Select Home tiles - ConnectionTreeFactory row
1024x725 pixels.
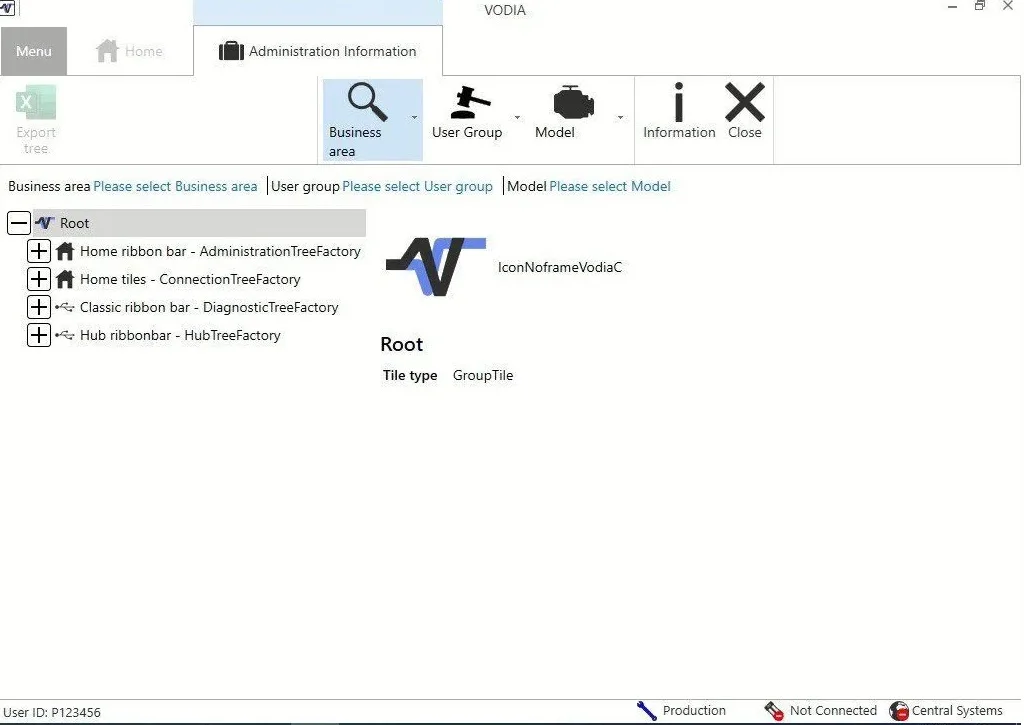(x=190, y=279)
